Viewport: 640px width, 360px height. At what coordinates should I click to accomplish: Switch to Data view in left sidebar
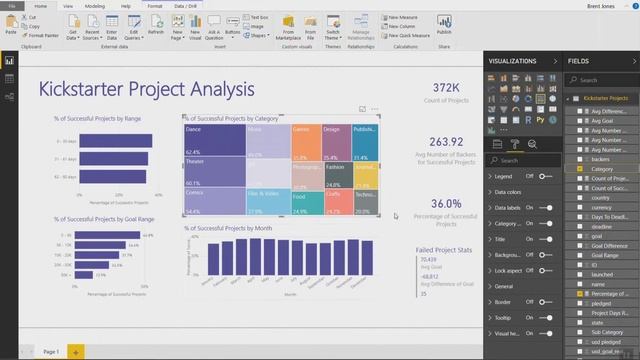[9, 79]
